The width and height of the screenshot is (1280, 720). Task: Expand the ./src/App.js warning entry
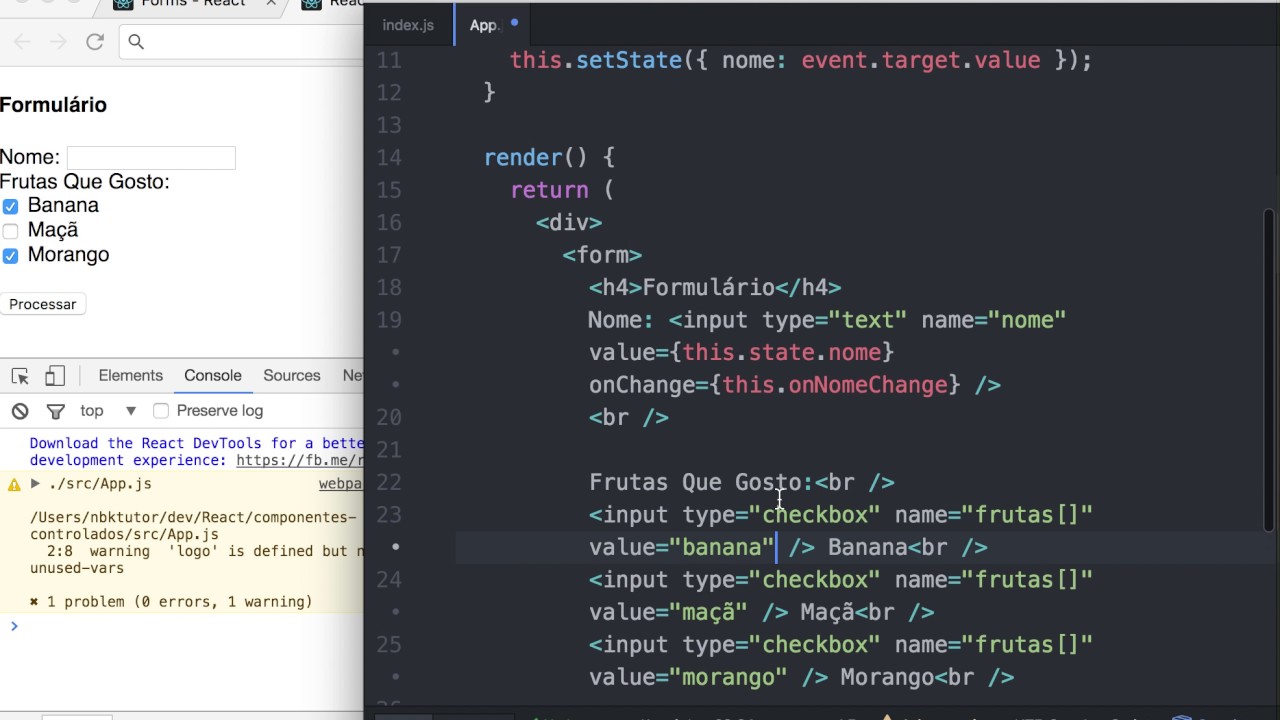[35, 483]
